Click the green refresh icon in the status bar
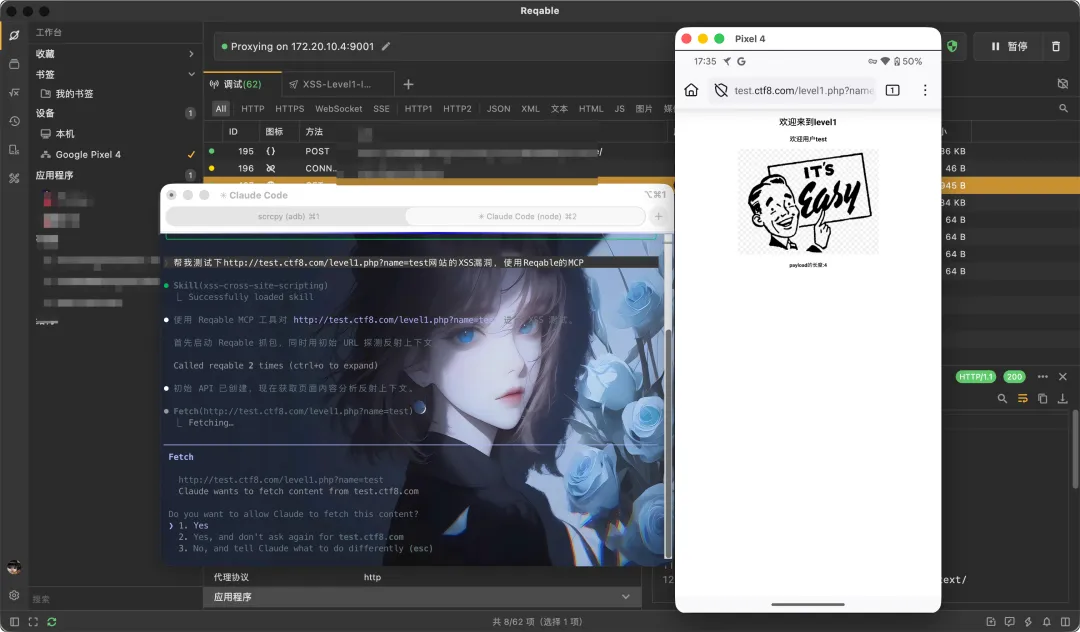The image size is (1080, 632). [52, 622]
